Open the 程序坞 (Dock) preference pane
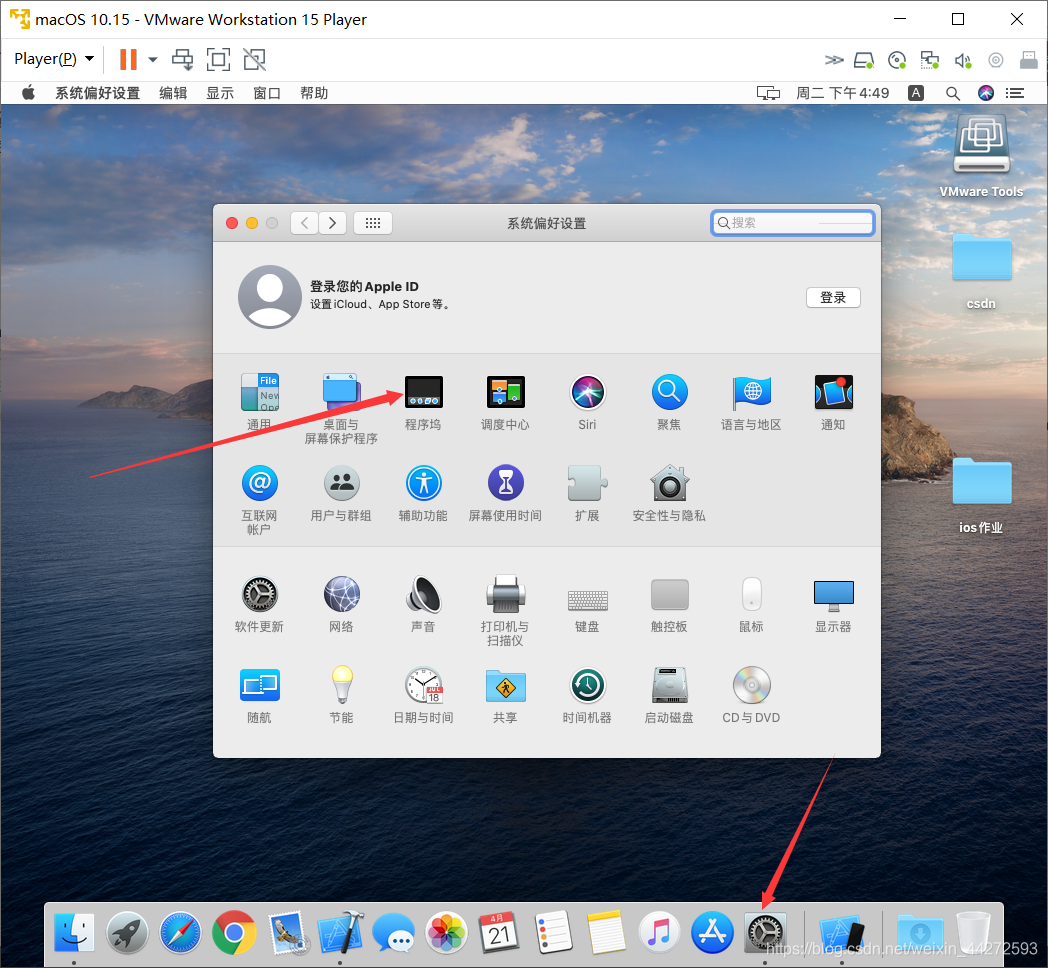Screen dimensions: 1048x968 click(423, 393)
